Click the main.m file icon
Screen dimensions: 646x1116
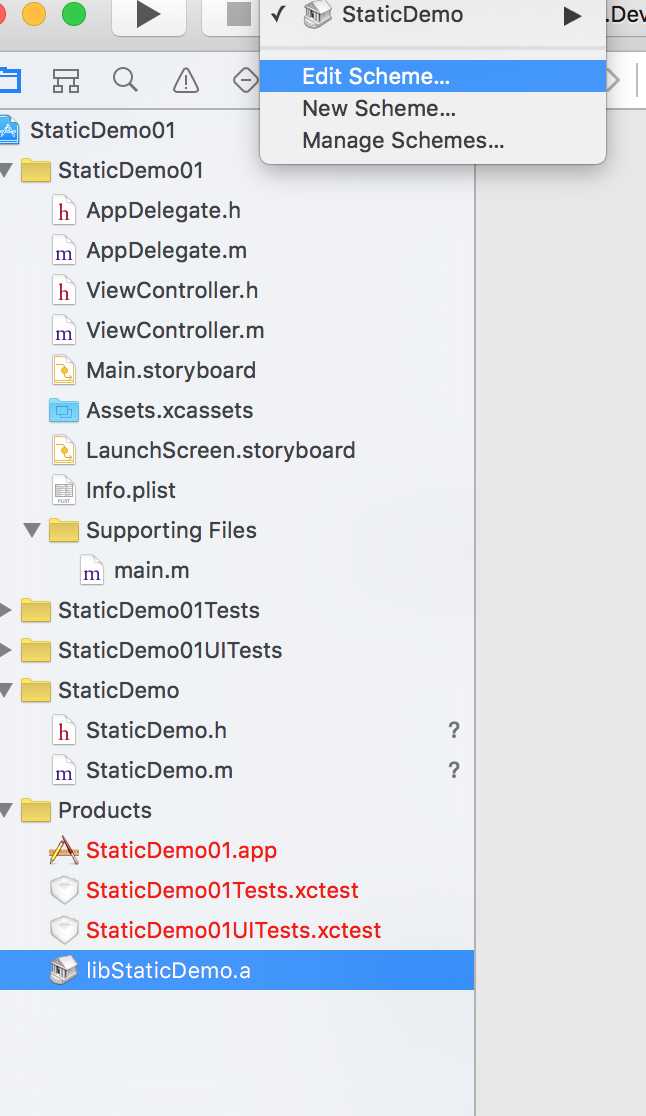(92, 571)
